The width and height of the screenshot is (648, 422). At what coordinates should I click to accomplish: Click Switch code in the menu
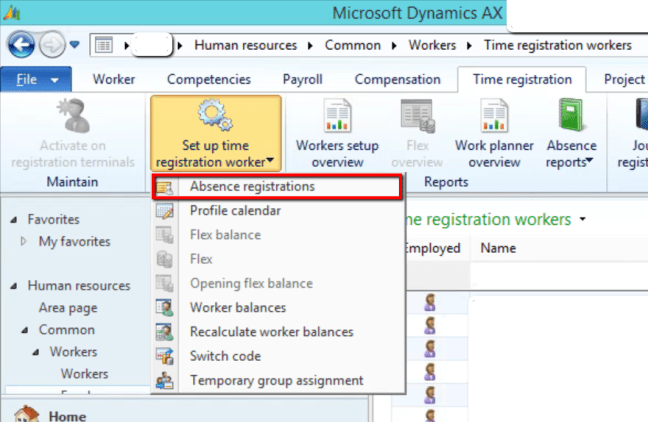[x=225, y=356]
